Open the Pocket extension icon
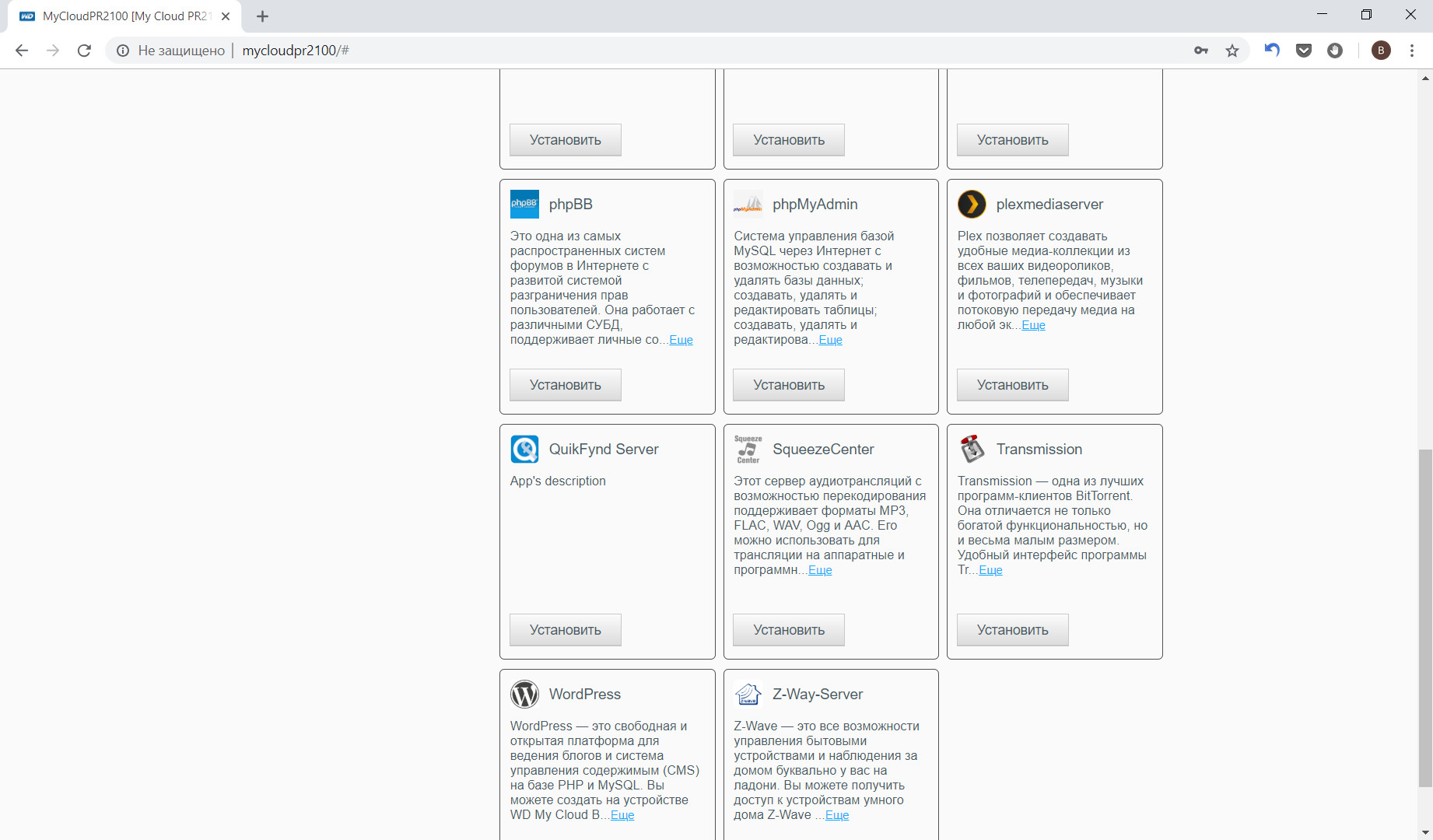Image resolution: width=1433 pixels, height=840 pixels. point(1304,51)
